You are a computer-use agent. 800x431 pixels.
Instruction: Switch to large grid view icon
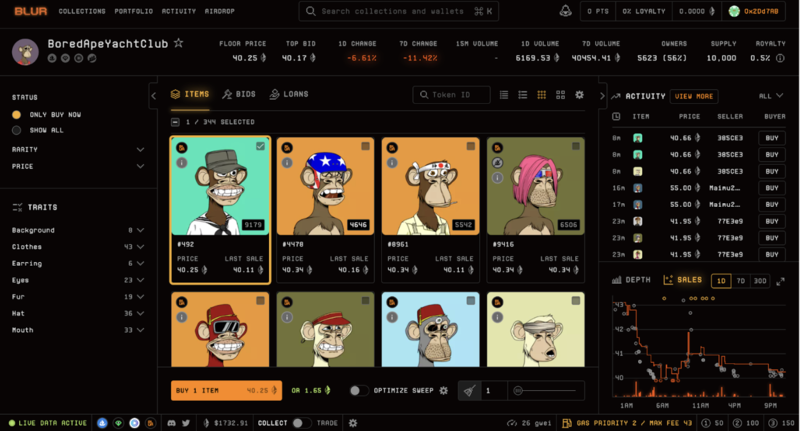click(560, 95)
